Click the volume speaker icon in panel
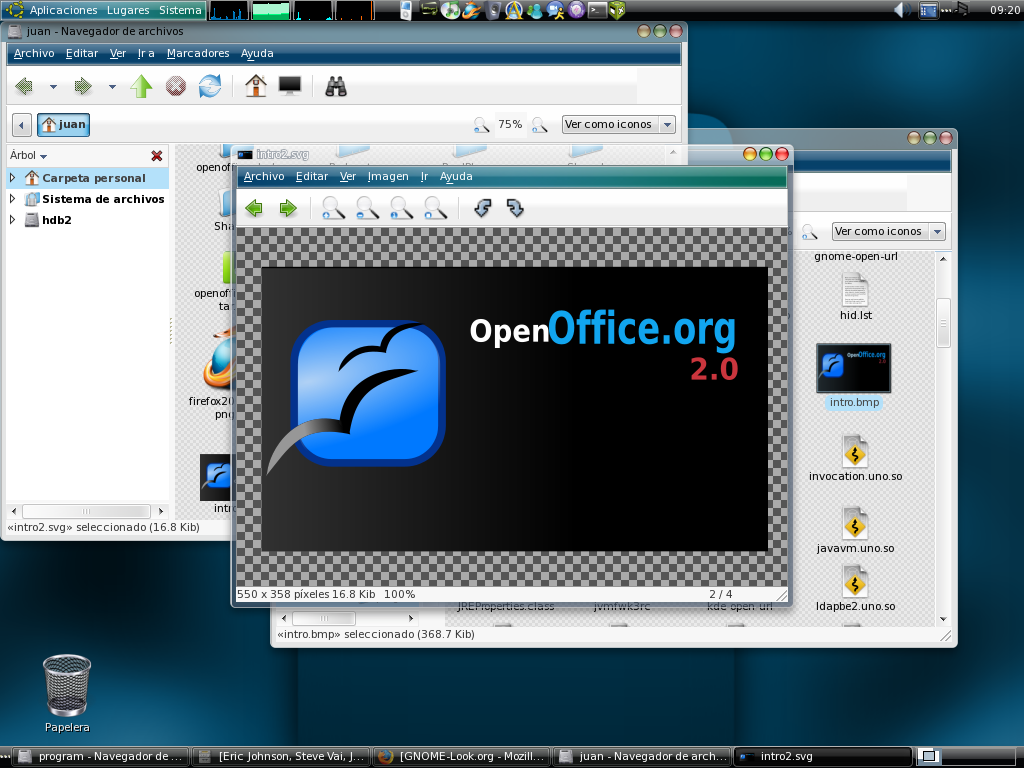Screen dimensions: 1024x768 click(x=903, y=10)
